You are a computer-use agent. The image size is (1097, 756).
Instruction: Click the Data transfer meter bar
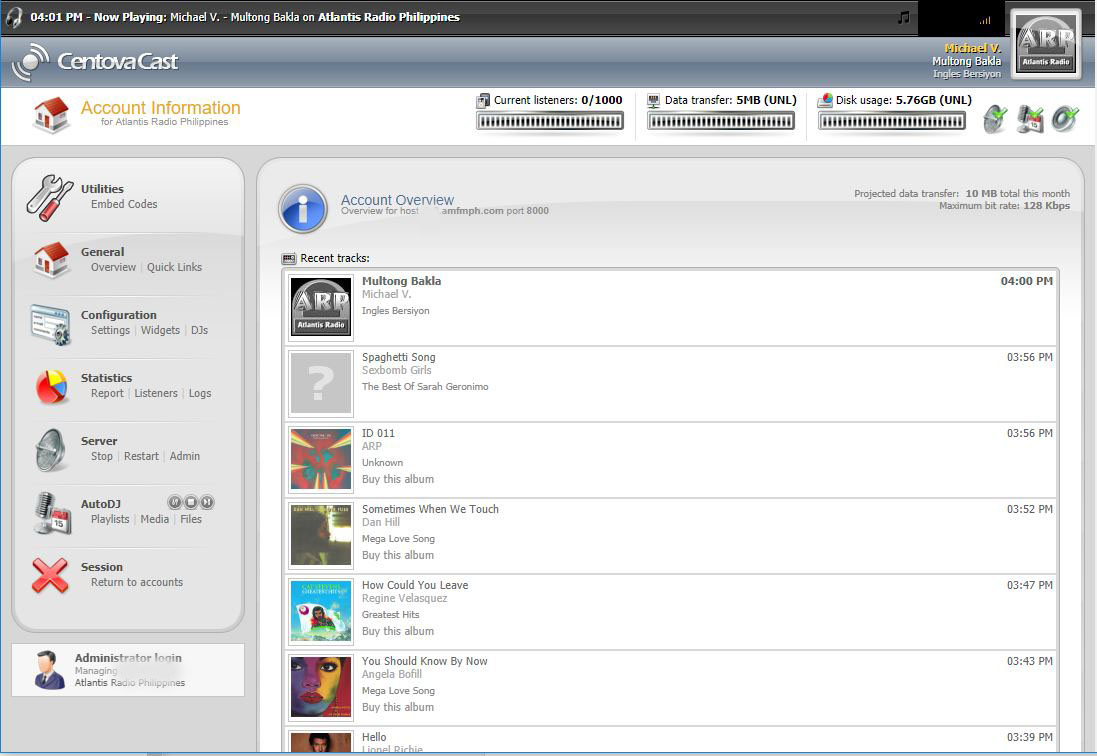pyautogui.click(x=721, y=122)
